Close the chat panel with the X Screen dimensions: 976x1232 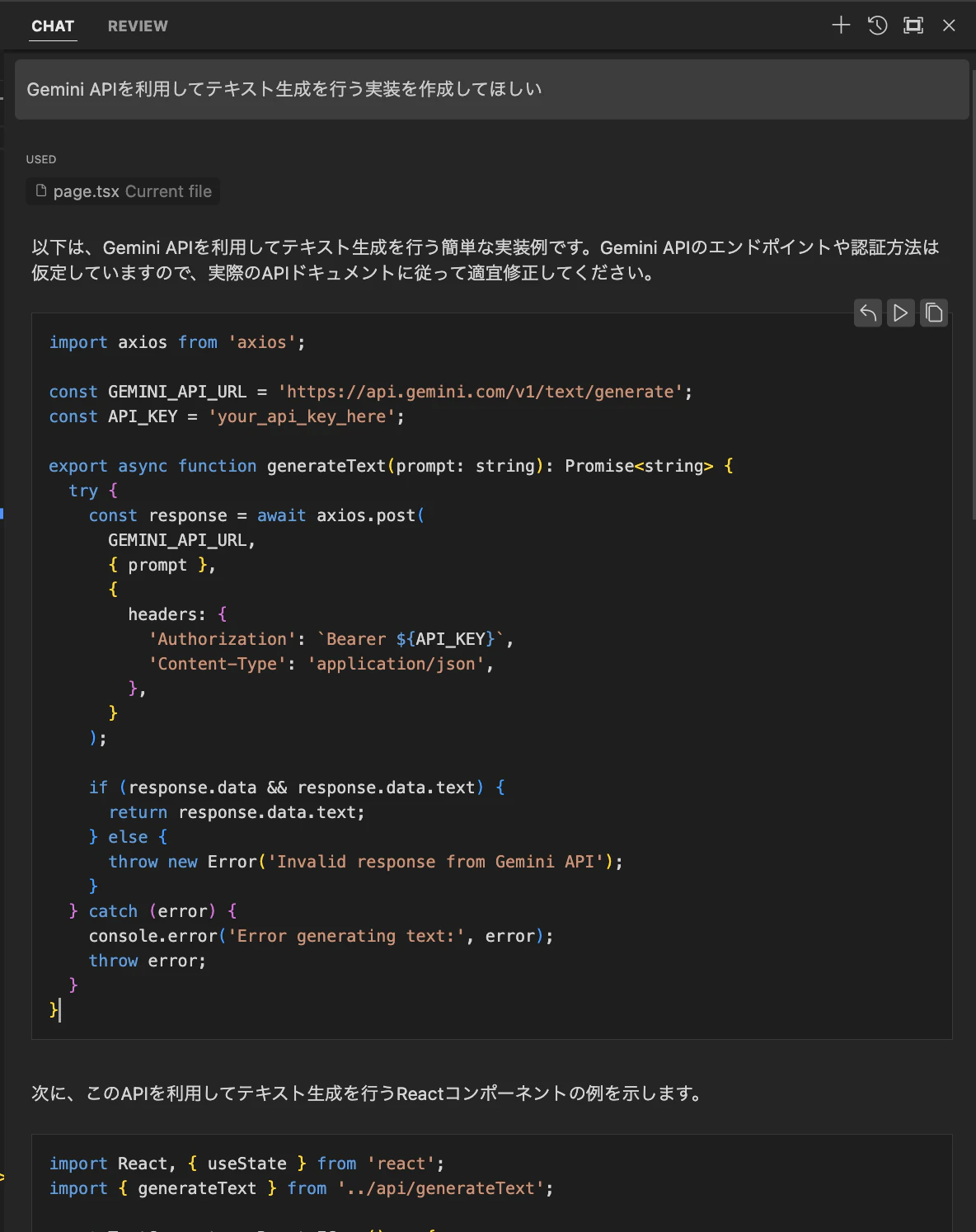click(949, 26)
